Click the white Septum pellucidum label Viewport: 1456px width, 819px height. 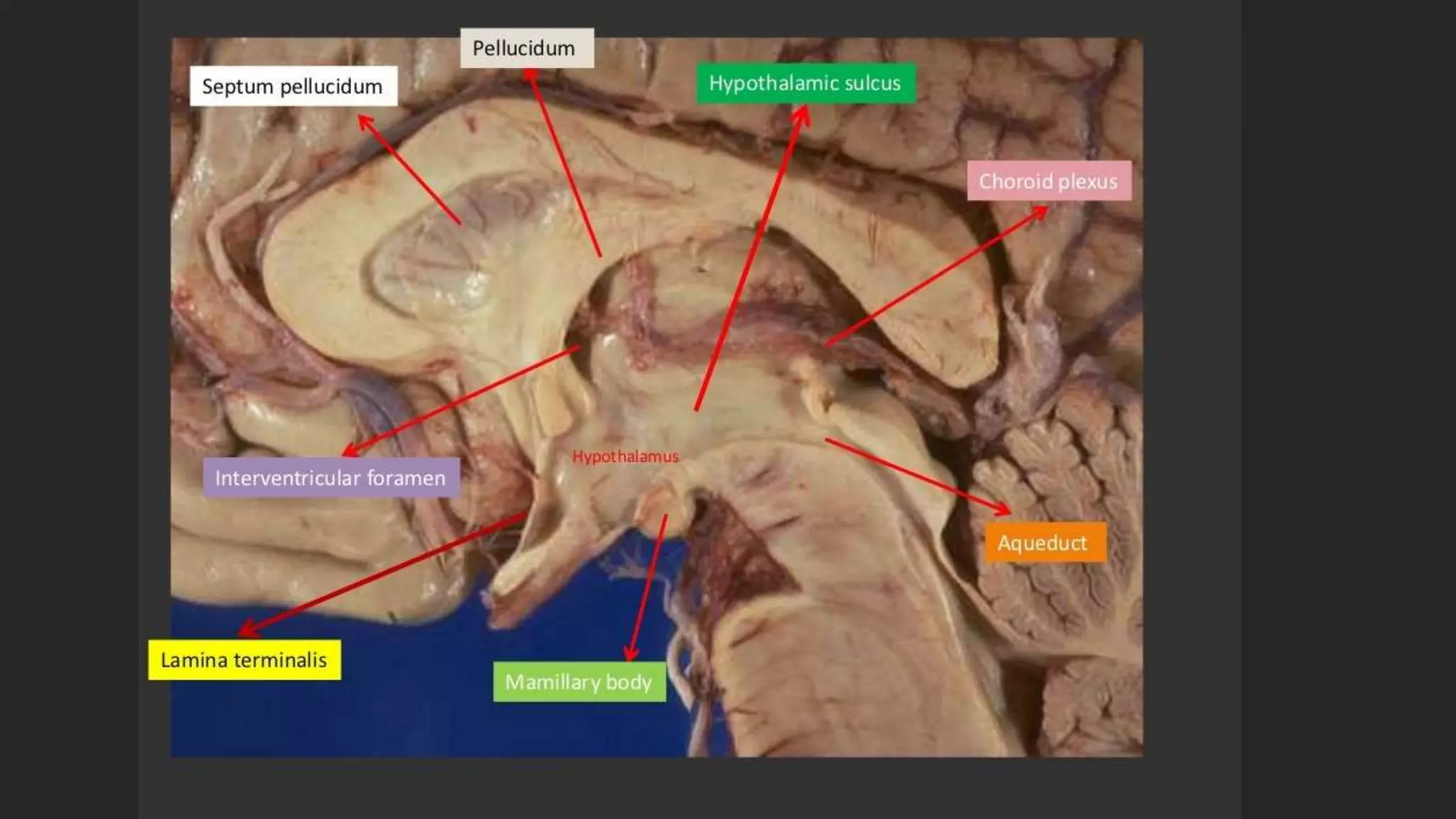[293, 87]
